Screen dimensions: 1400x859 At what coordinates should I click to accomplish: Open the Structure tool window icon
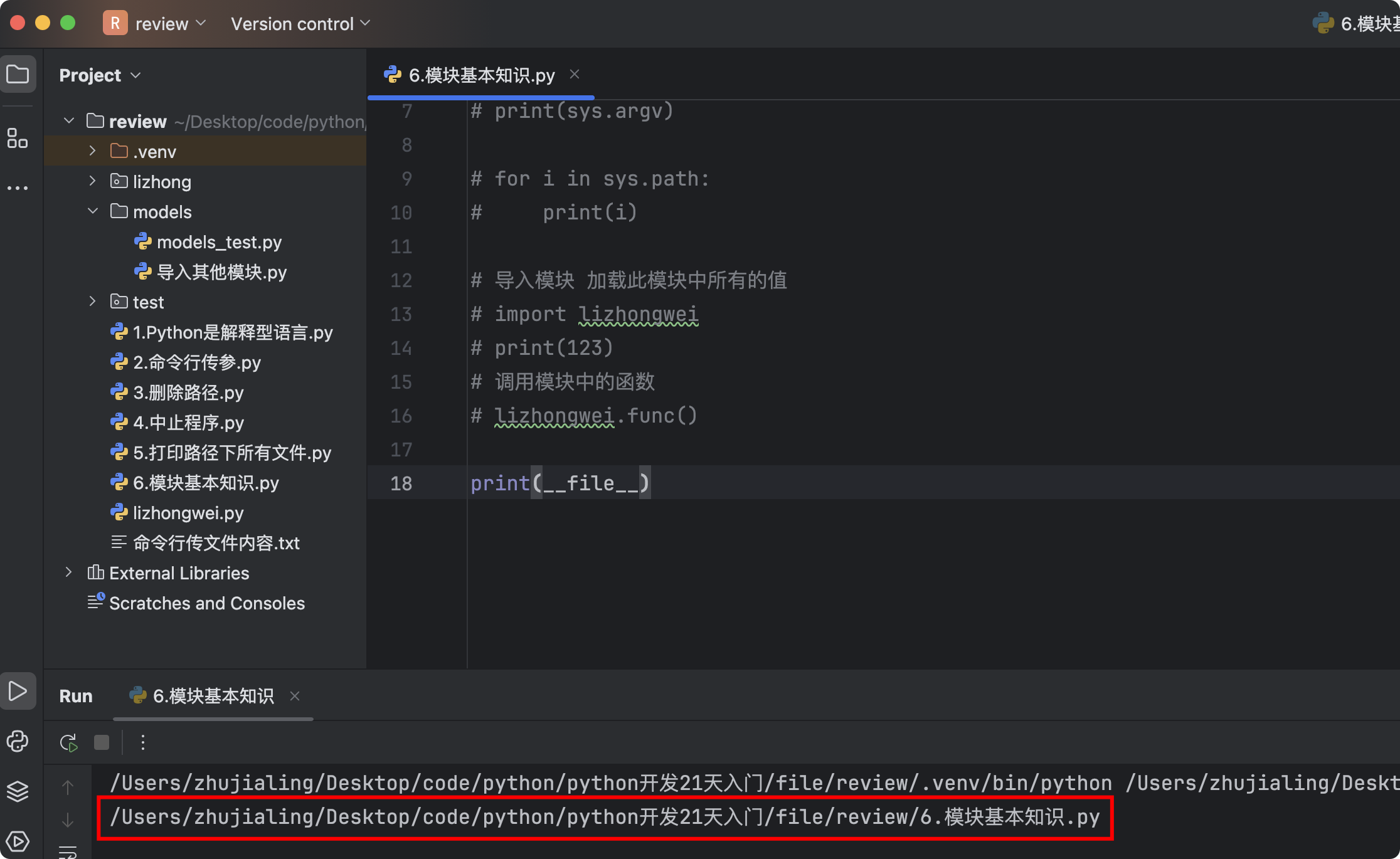18,138
